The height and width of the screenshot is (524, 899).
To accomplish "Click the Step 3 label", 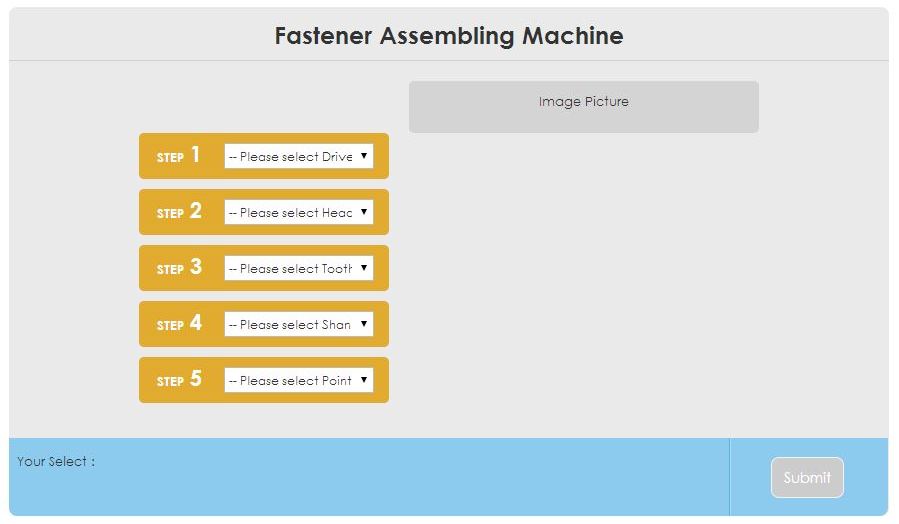I will pos(179,268).
